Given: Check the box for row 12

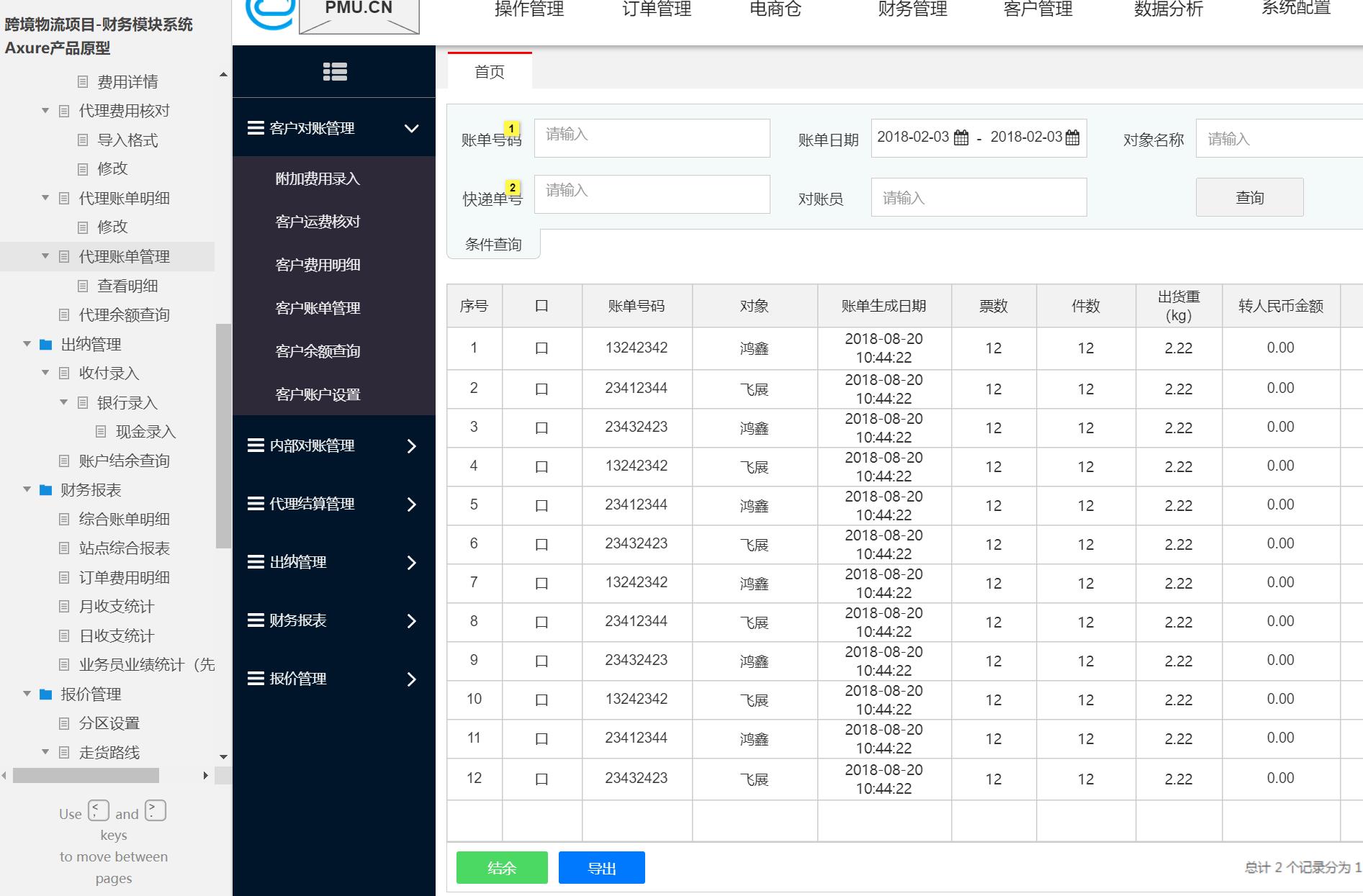Looking at the screenshot, I should 542,779.
